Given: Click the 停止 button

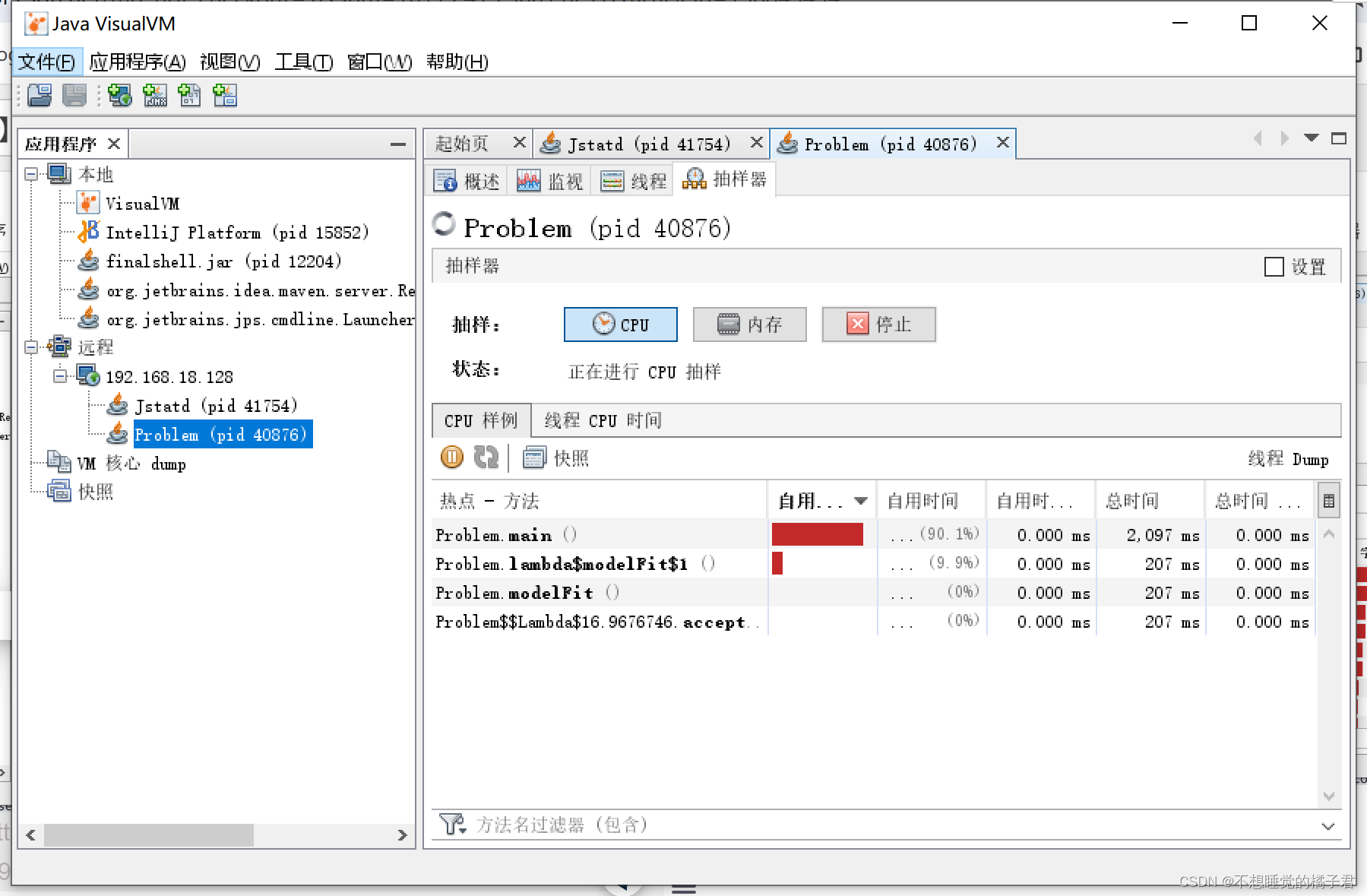Looking at the screenshot, I should point(878,325).
